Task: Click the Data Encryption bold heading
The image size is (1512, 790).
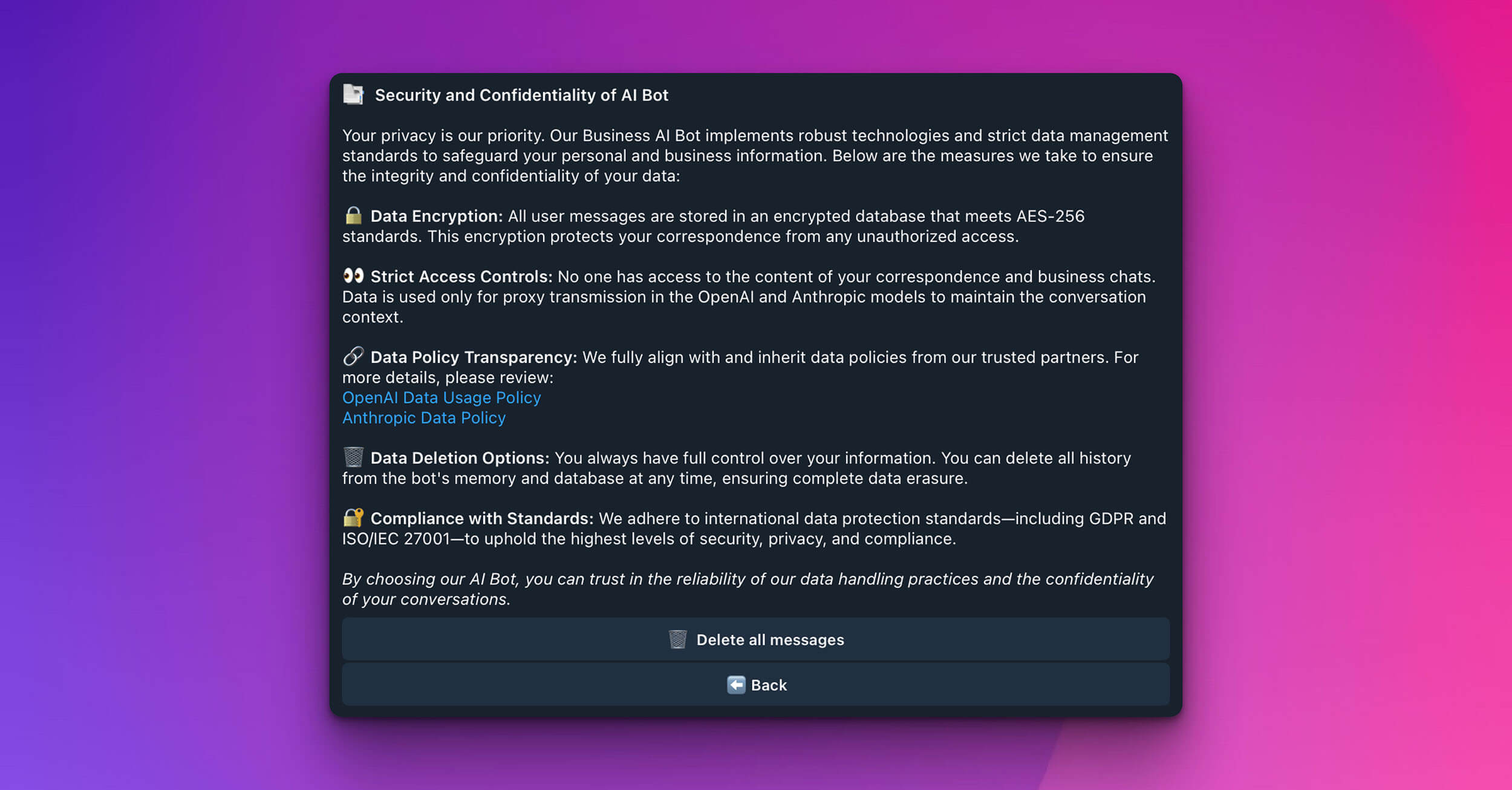Action: 436,216
